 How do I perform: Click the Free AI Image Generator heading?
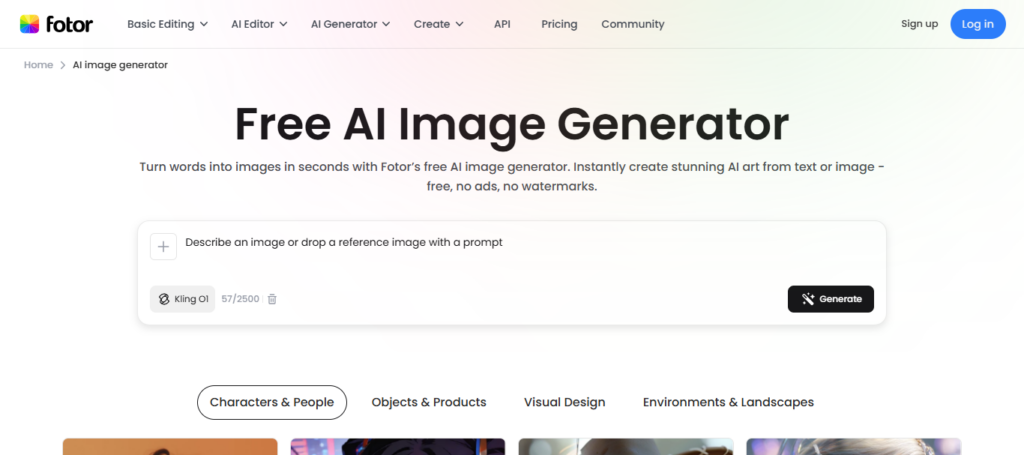[512, 125]
